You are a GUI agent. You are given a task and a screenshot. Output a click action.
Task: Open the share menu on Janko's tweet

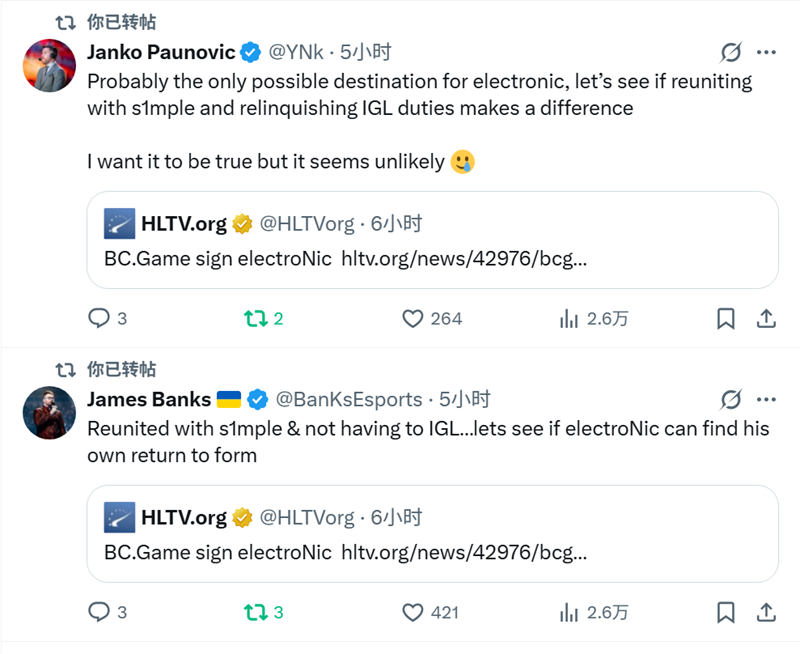tap(767, 318)
